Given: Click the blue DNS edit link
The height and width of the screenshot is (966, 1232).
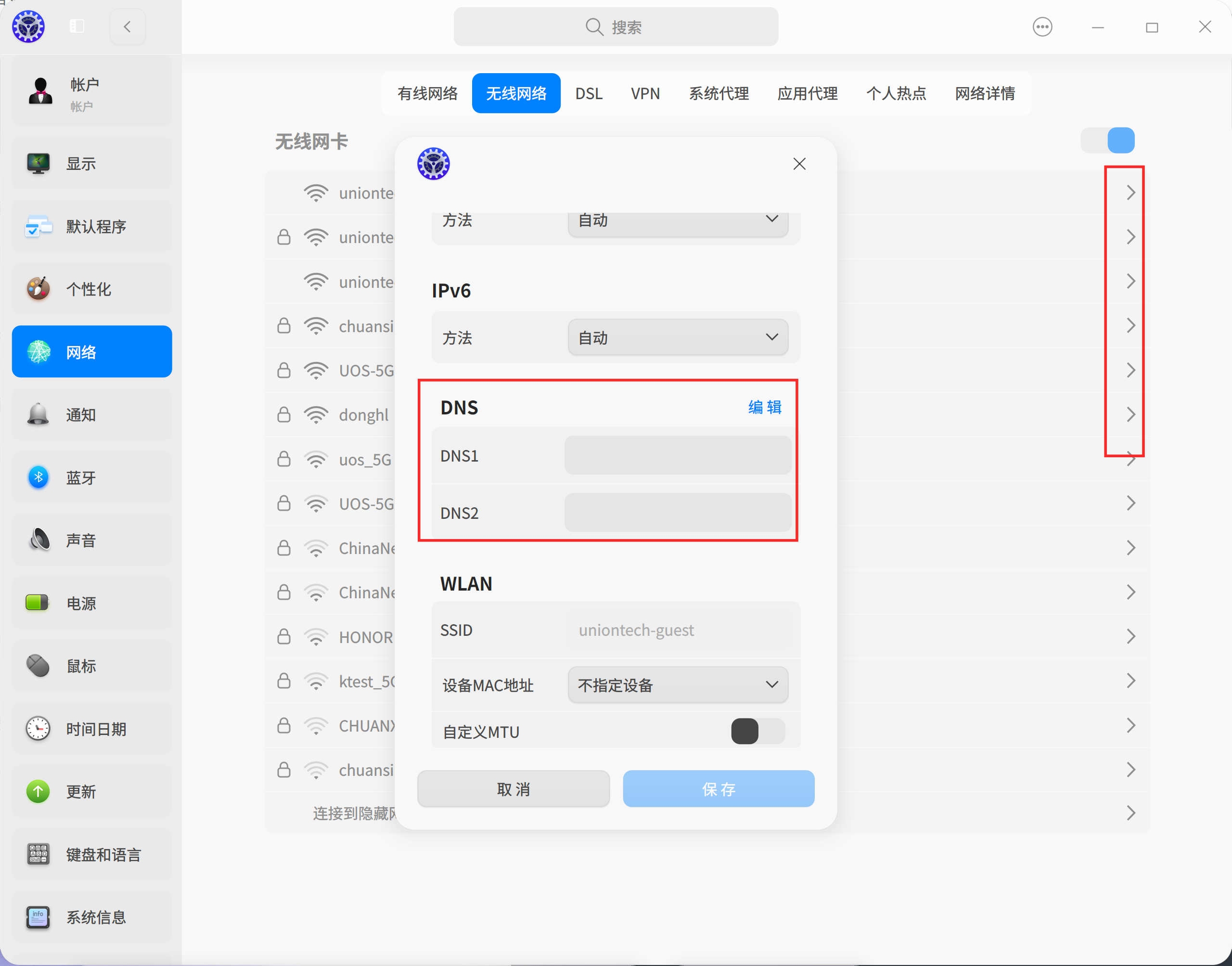Looking at the screenshot, I should [x=764, y=407].
